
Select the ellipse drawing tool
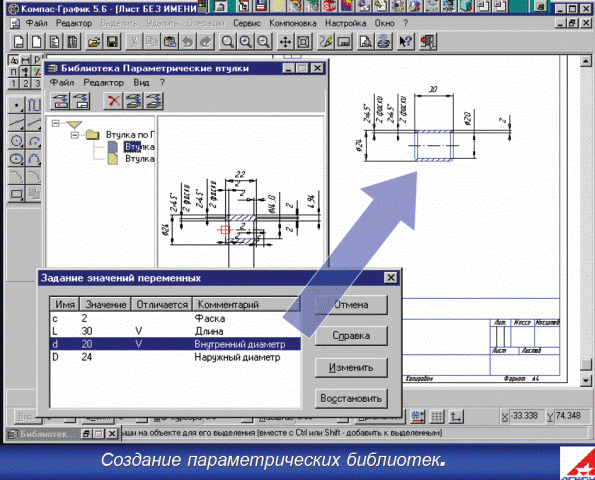point(16,159)
